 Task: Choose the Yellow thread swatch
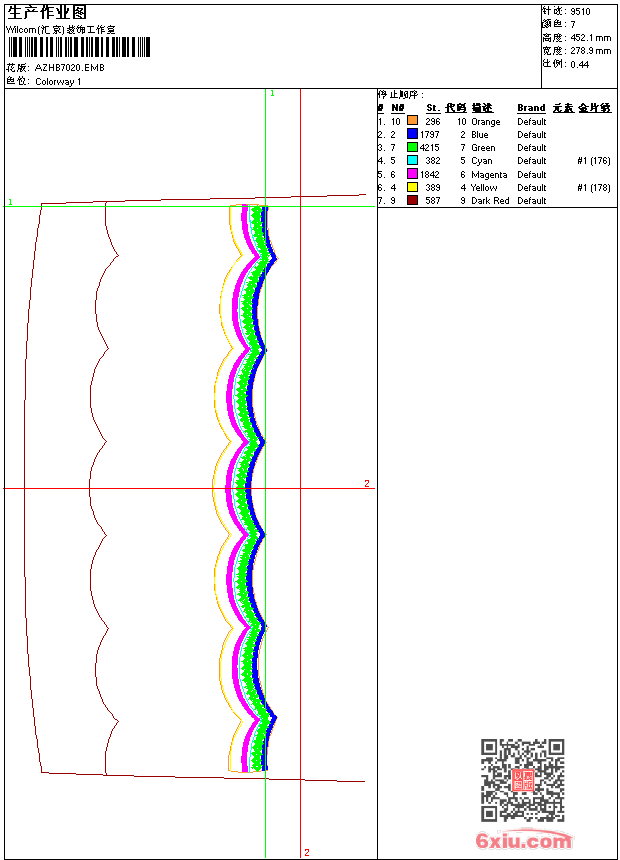pyautogui.click(x=412, y=187)
